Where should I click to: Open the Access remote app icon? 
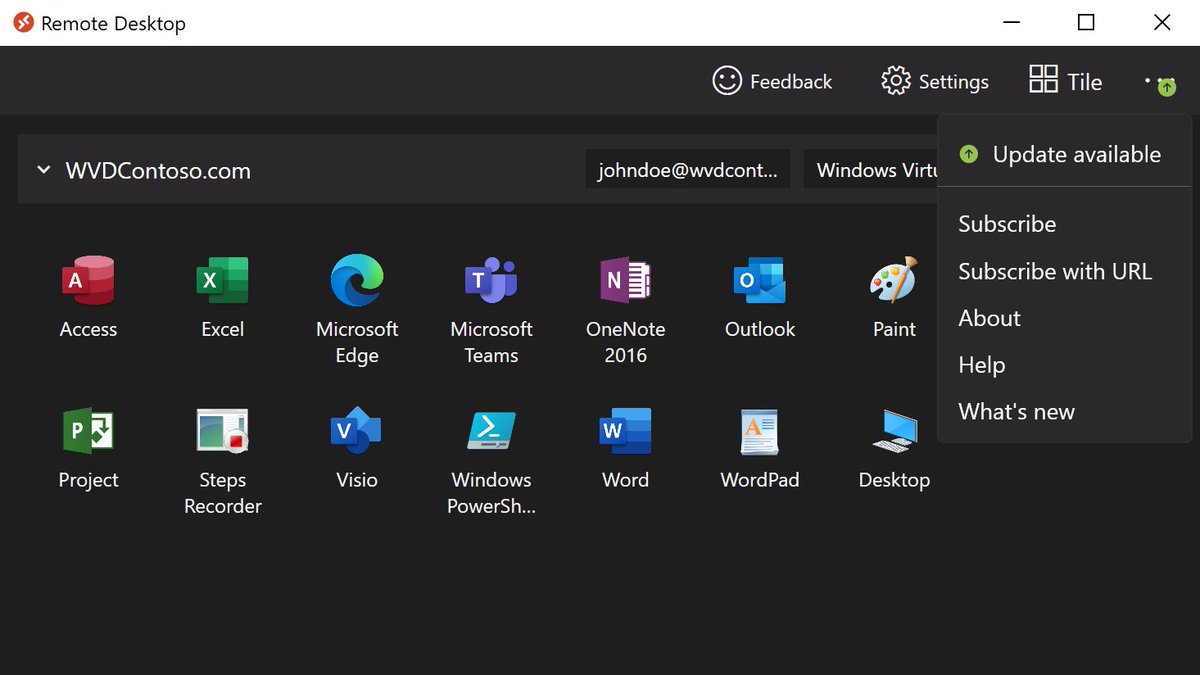88,280
